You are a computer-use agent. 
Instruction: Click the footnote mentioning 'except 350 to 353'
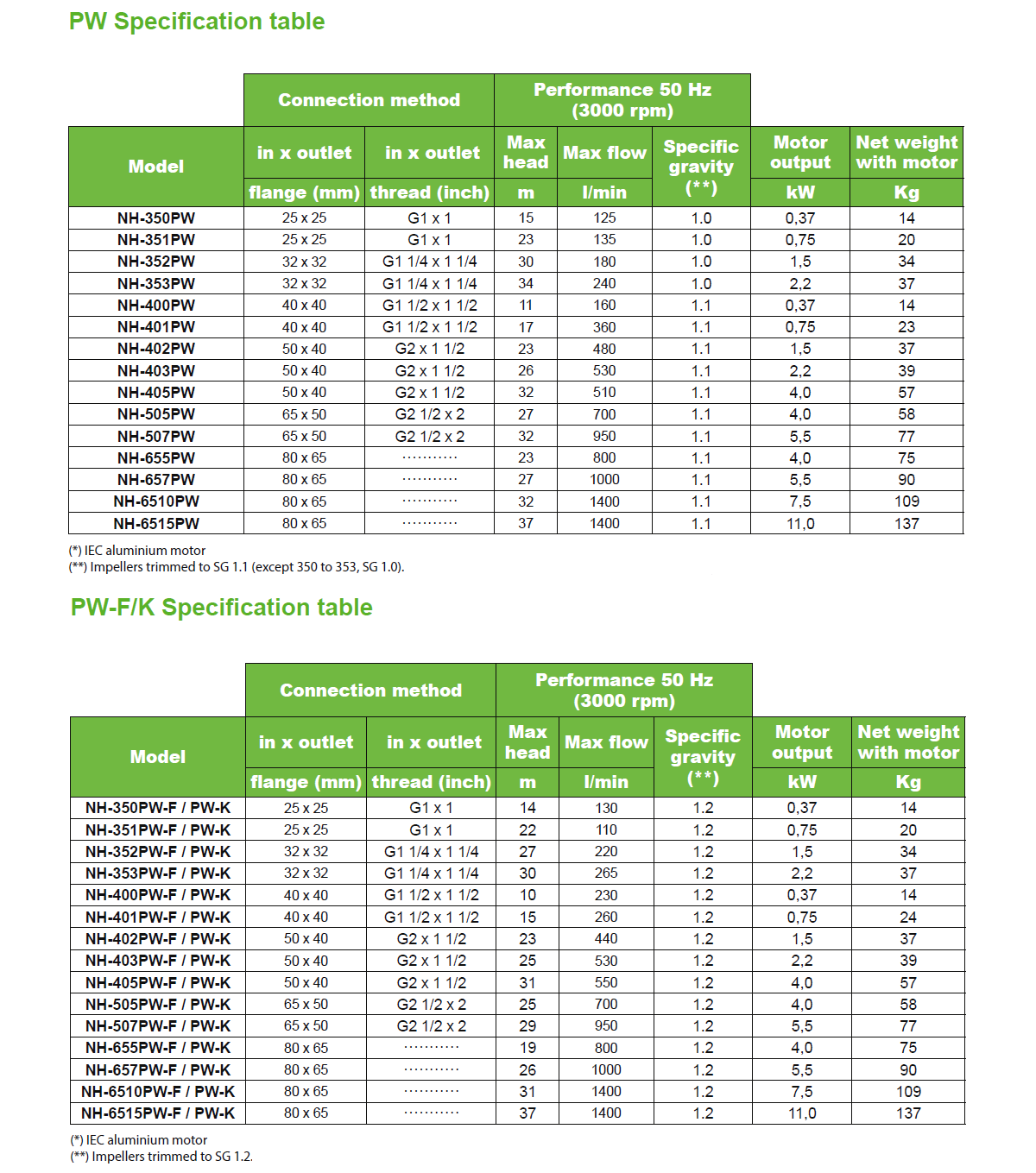(x=237, y=567)
